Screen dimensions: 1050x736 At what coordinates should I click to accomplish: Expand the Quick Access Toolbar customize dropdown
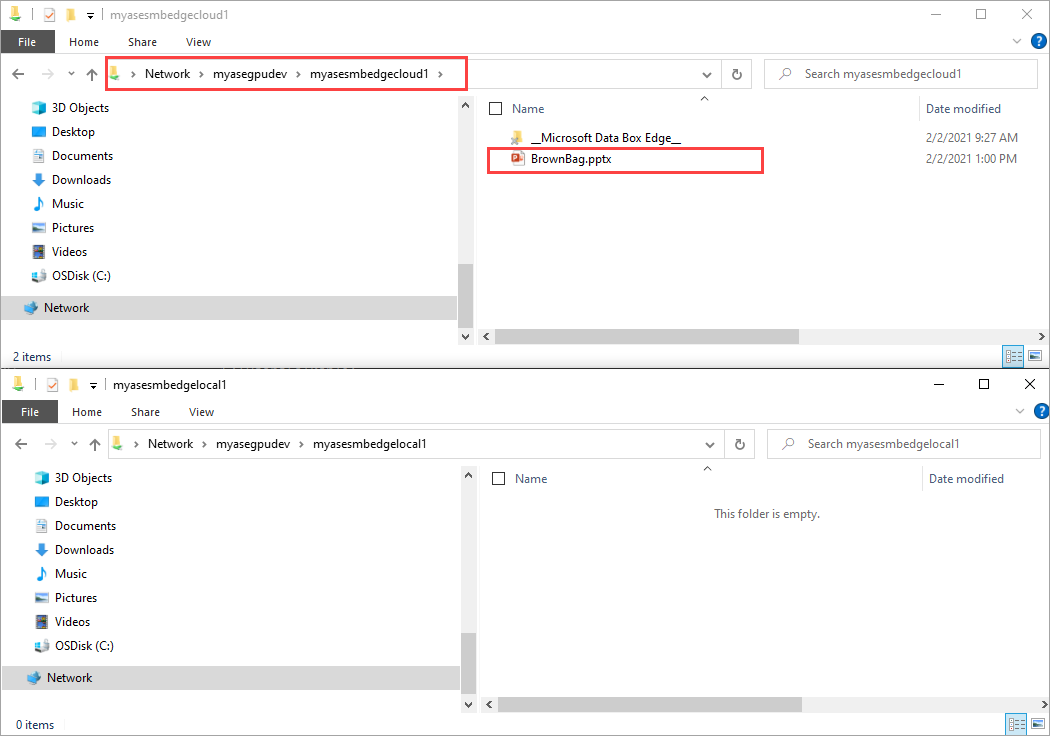tap(90, 14)
